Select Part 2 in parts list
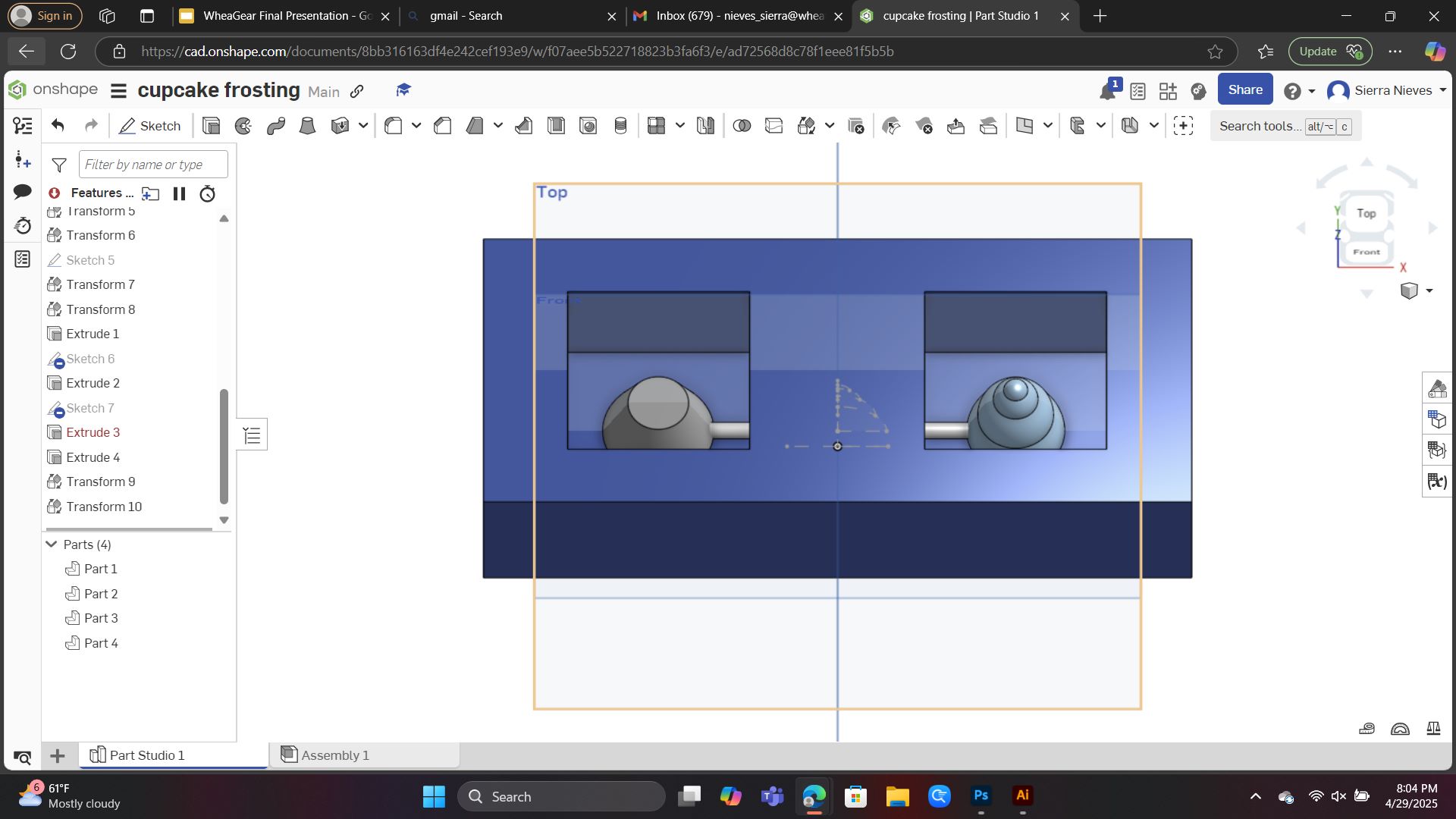This screenshot has width=1456, height=819. (101, 594)
